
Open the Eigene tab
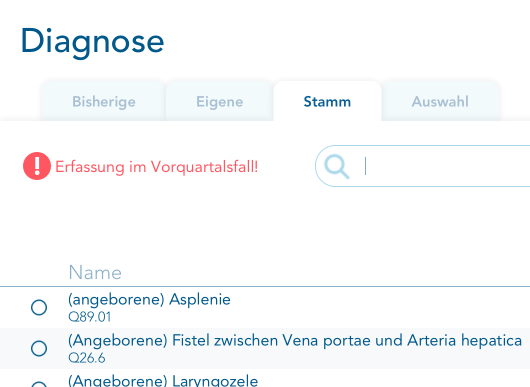220,101
